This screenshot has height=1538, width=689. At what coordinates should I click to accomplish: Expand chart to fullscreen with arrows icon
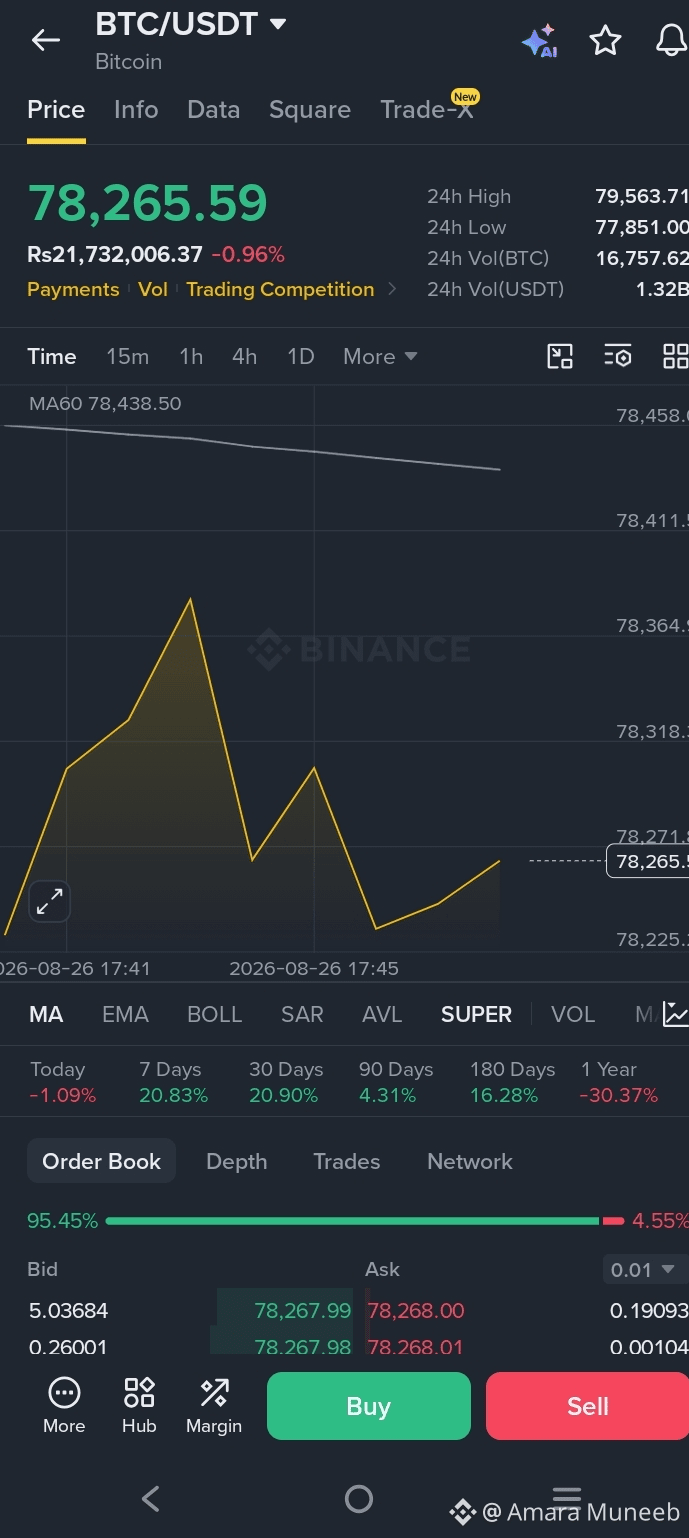click(x=49, y=902)
